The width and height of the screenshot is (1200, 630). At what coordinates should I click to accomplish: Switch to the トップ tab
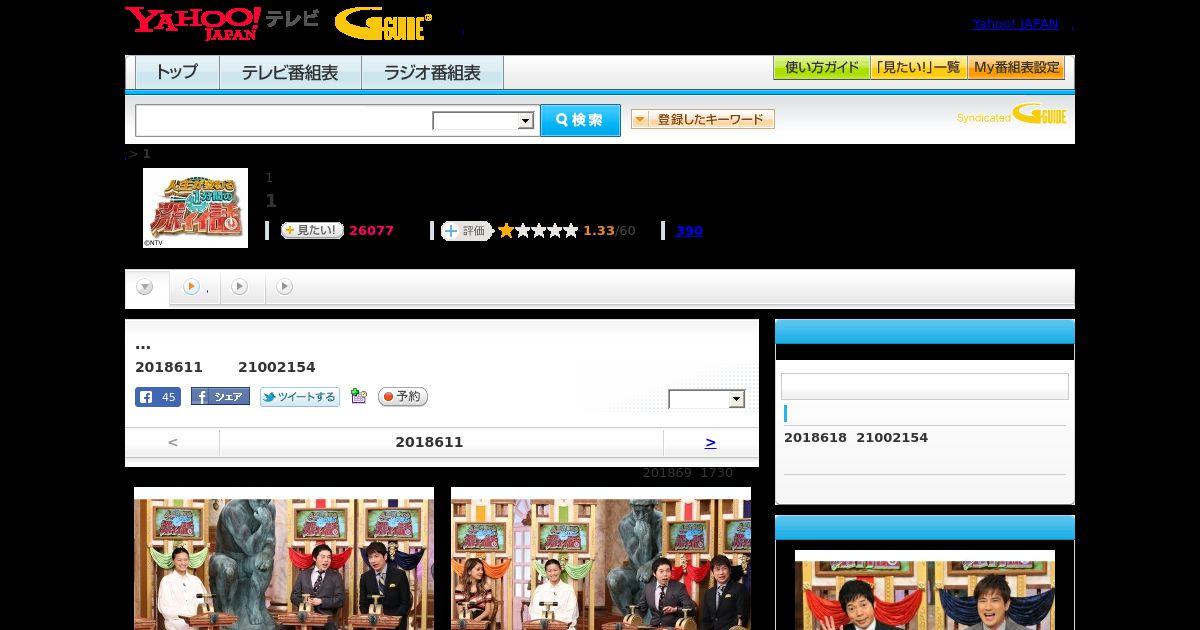177,72
